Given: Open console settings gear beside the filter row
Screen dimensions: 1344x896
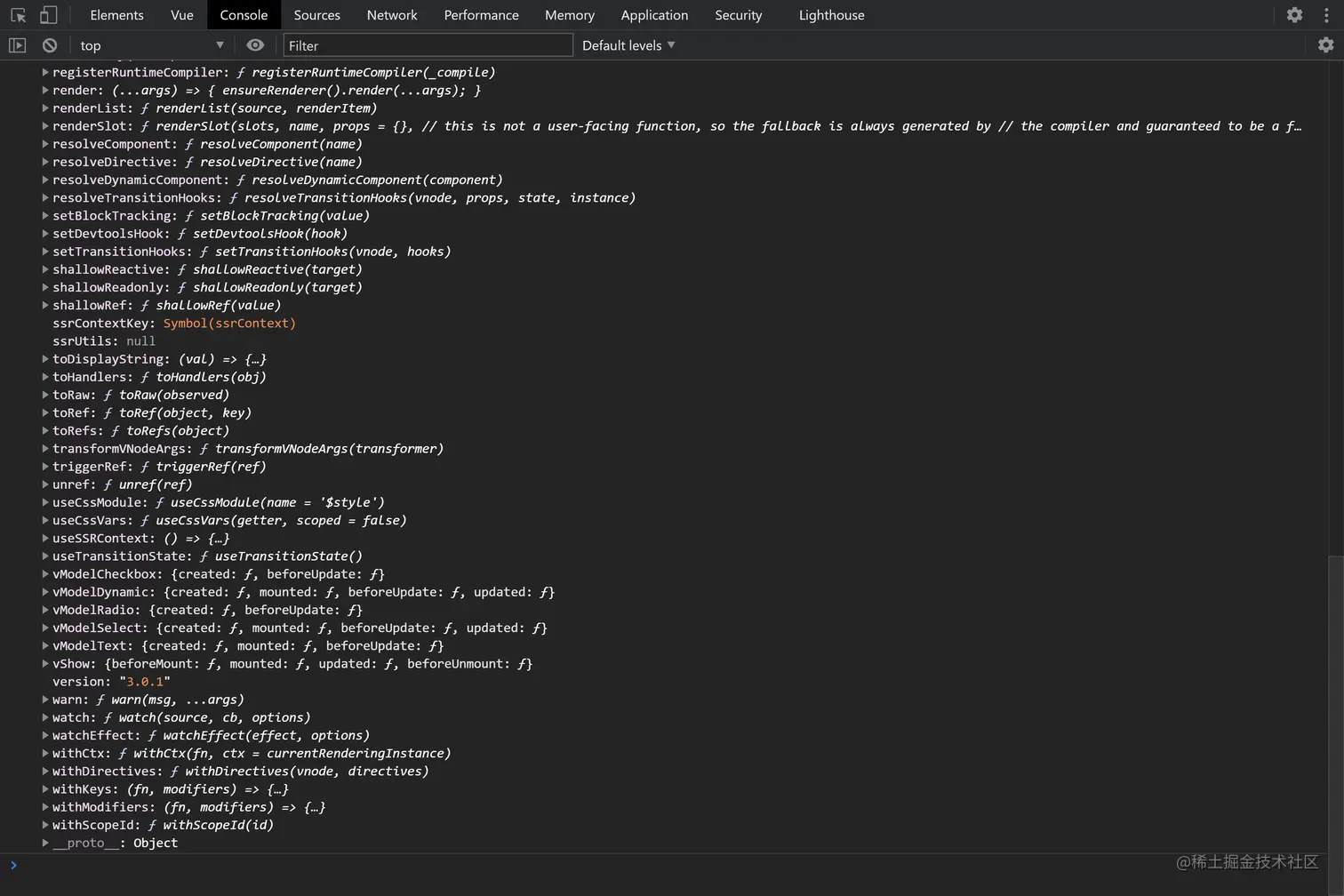Looking at the screenshot, I should coord(1325,45).
